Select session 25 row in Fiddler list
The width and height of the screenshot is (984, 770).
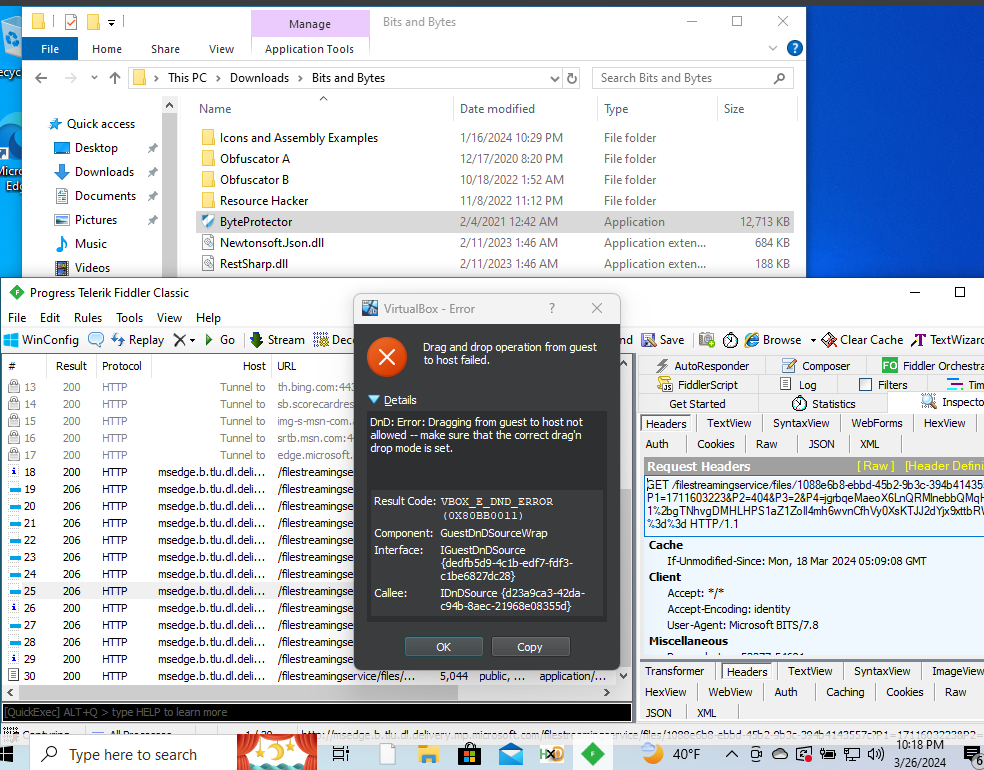pyautogui.click(x=179, y=591)
